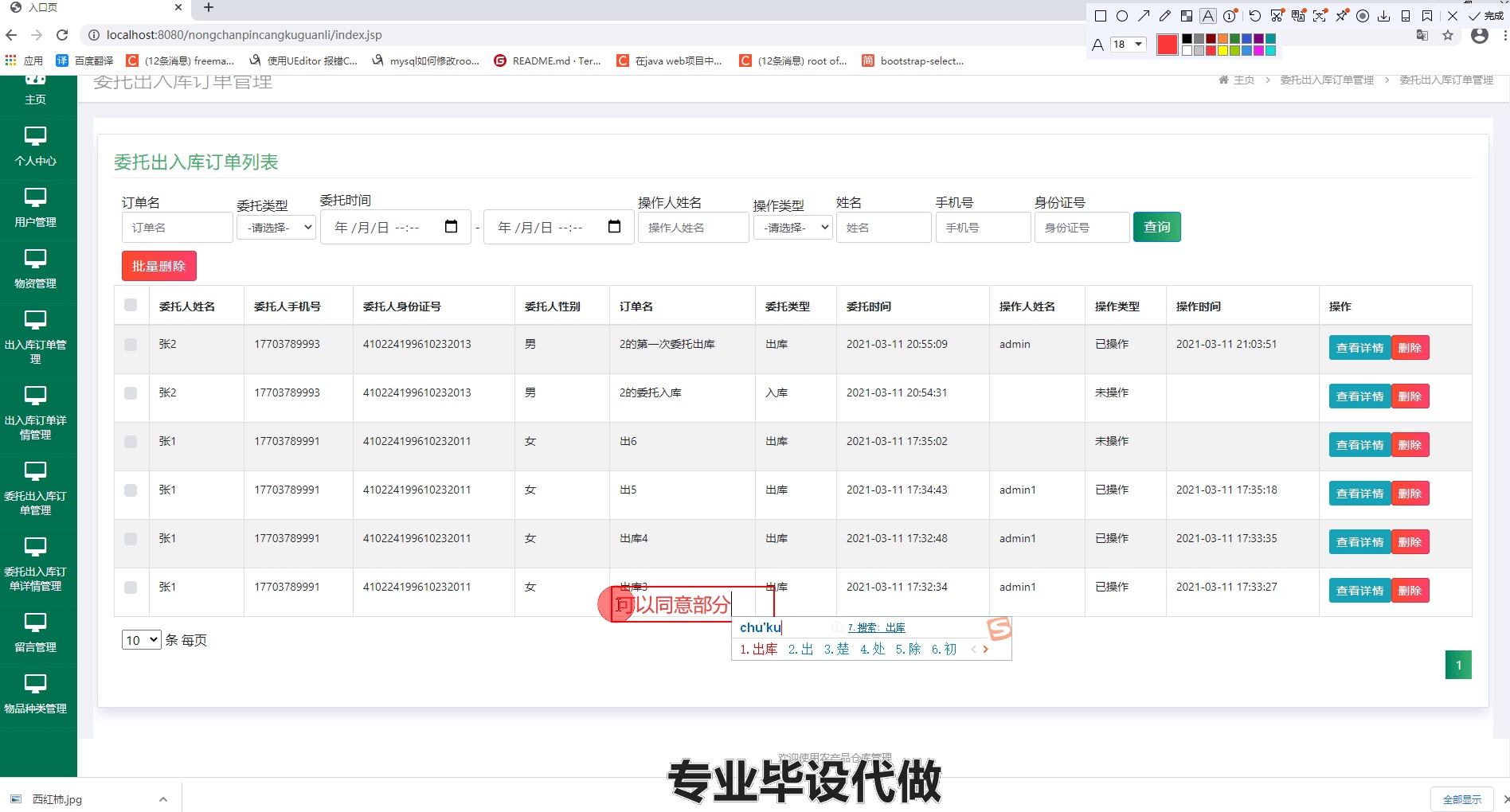Click 完成 to finish the screenshot
The width and height of the screenshot is (1510, 812).
[1486, 16]
